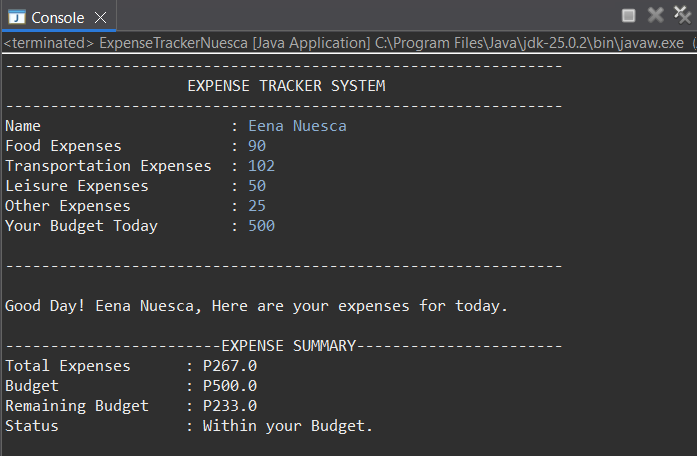
Task: Click the Transportation Expenses label
Action: click(108, 166)
